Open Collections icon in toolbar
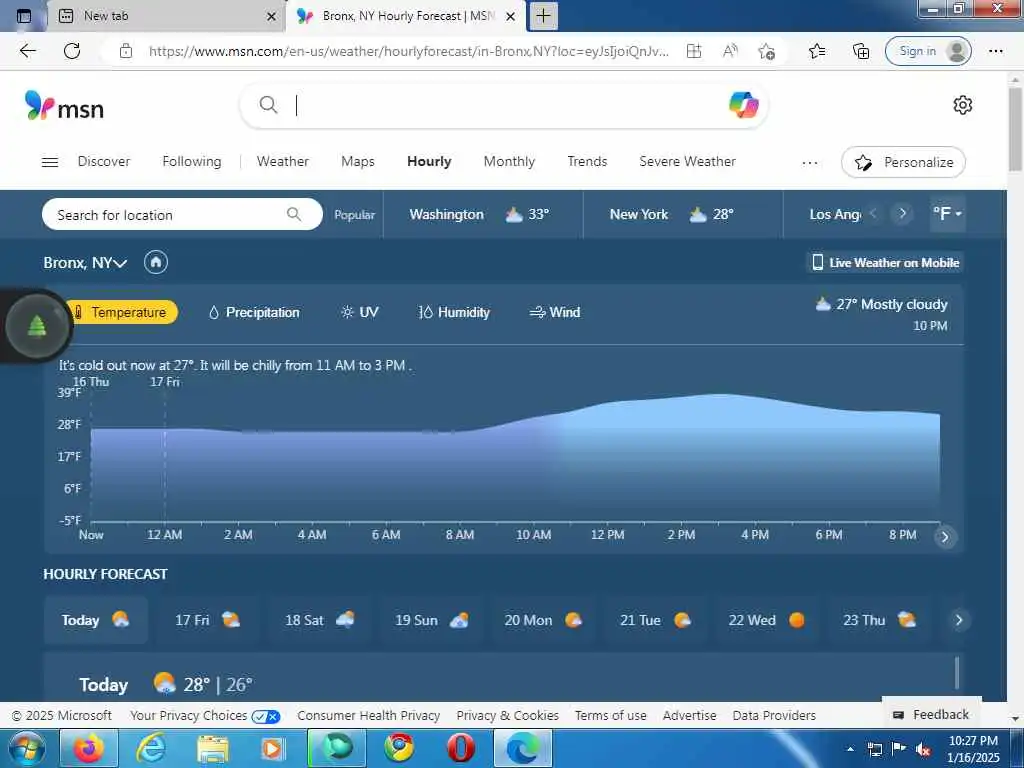Screen dimensions: 1024x768 pyautogui.click(x=861, y=51)
